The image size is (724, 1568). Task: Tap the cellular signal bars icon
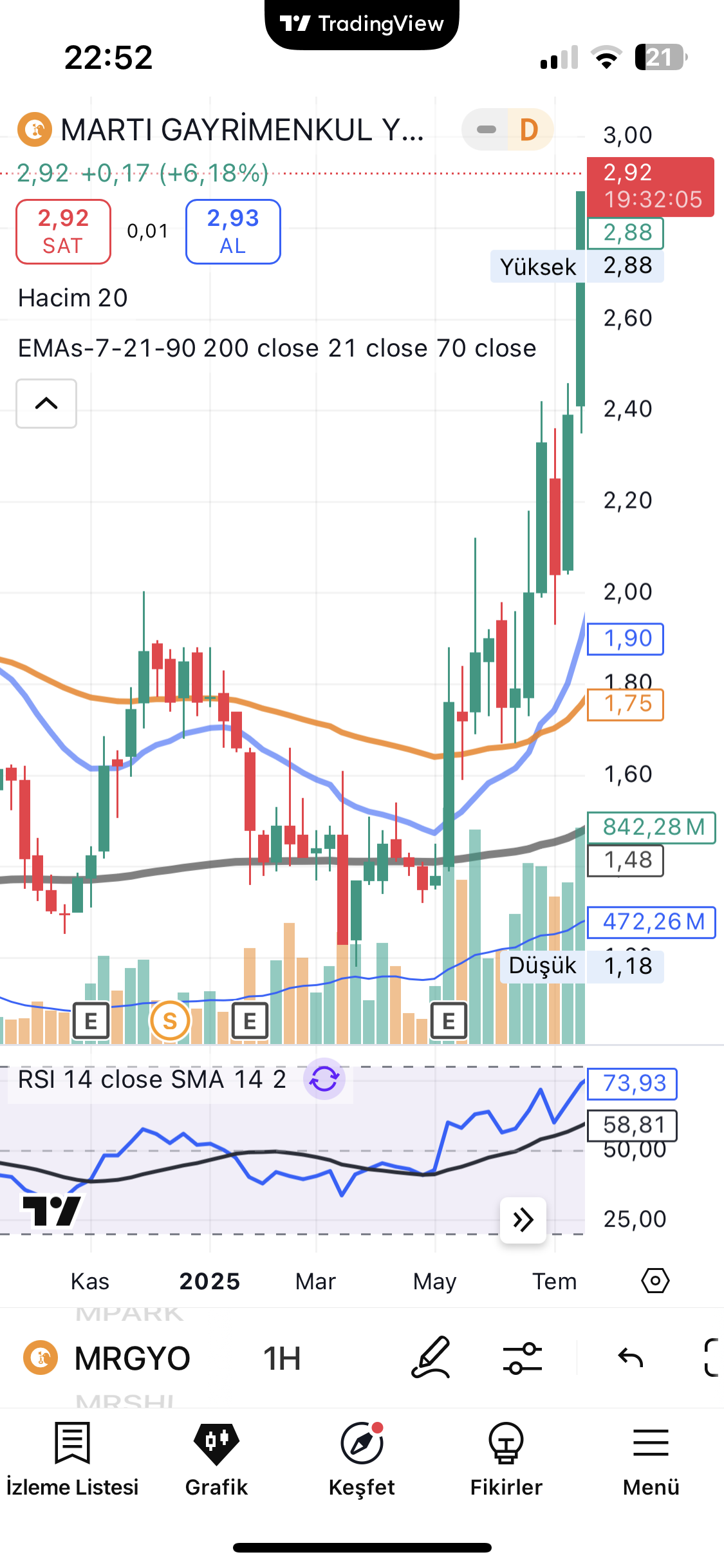tap(559, 57)
